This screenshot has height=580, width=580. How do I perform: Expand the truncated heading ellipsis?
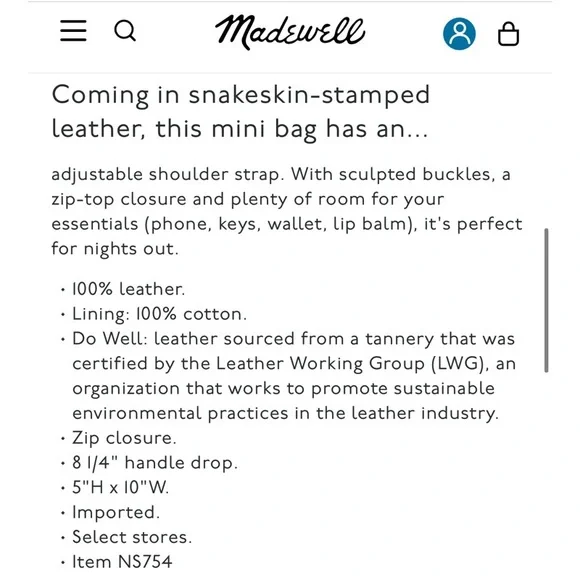tap(417, 130)
